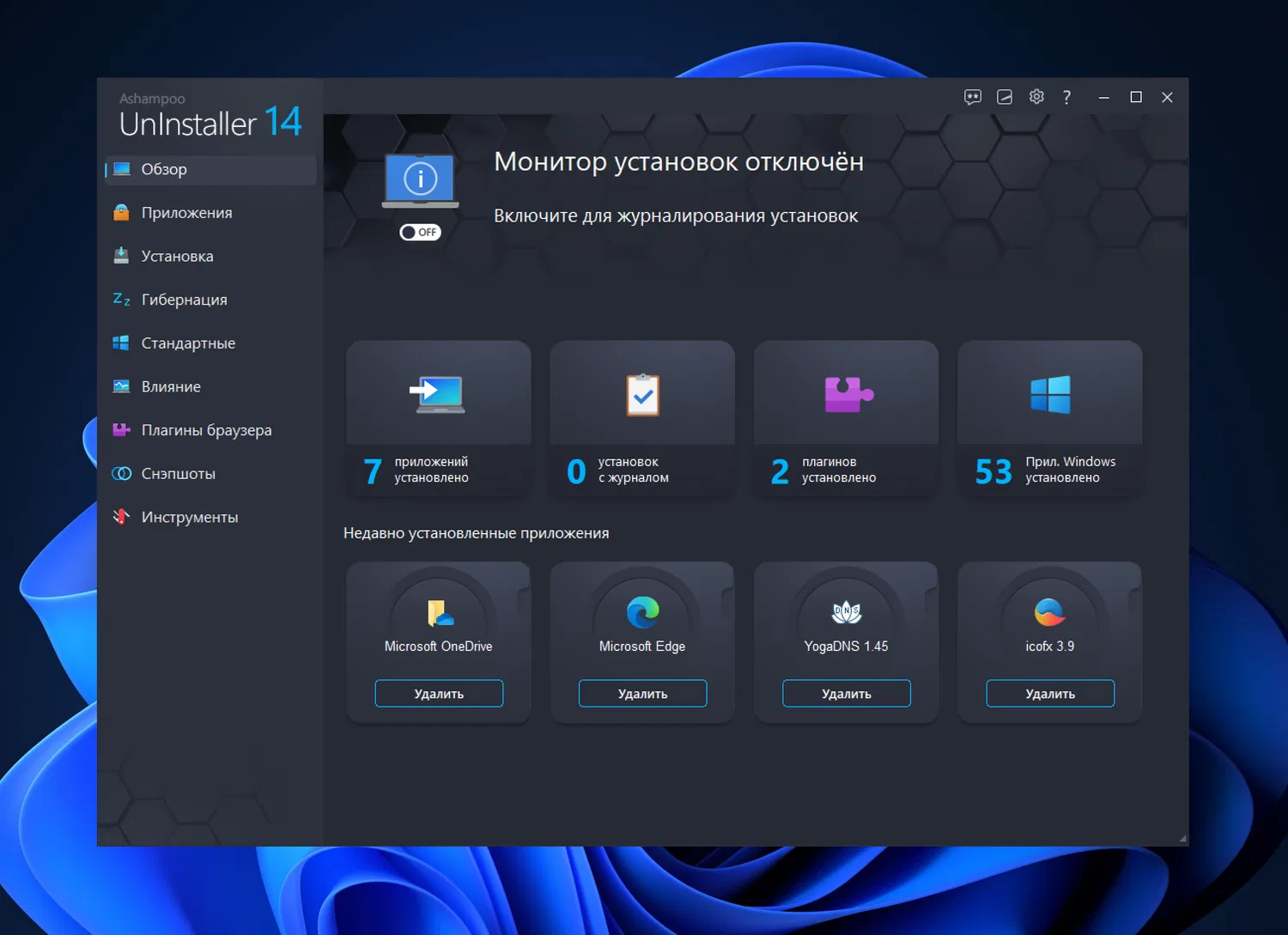Open settings with the gear icon

1036,97
